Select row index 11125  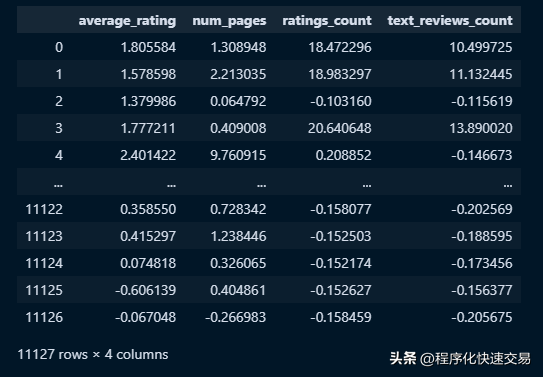click(44, 290)
